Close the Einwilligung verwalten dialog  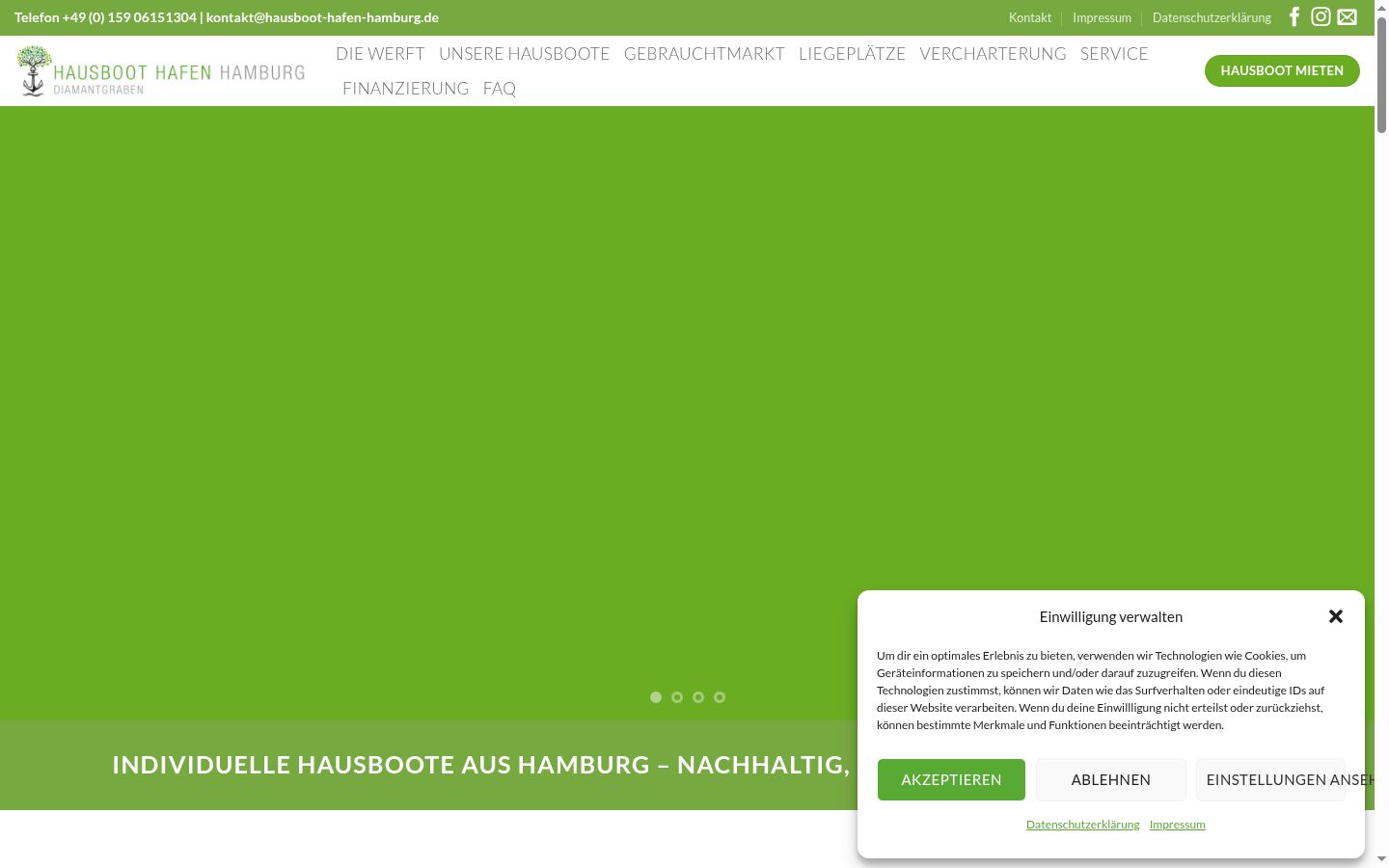(x=1336, y=616)
